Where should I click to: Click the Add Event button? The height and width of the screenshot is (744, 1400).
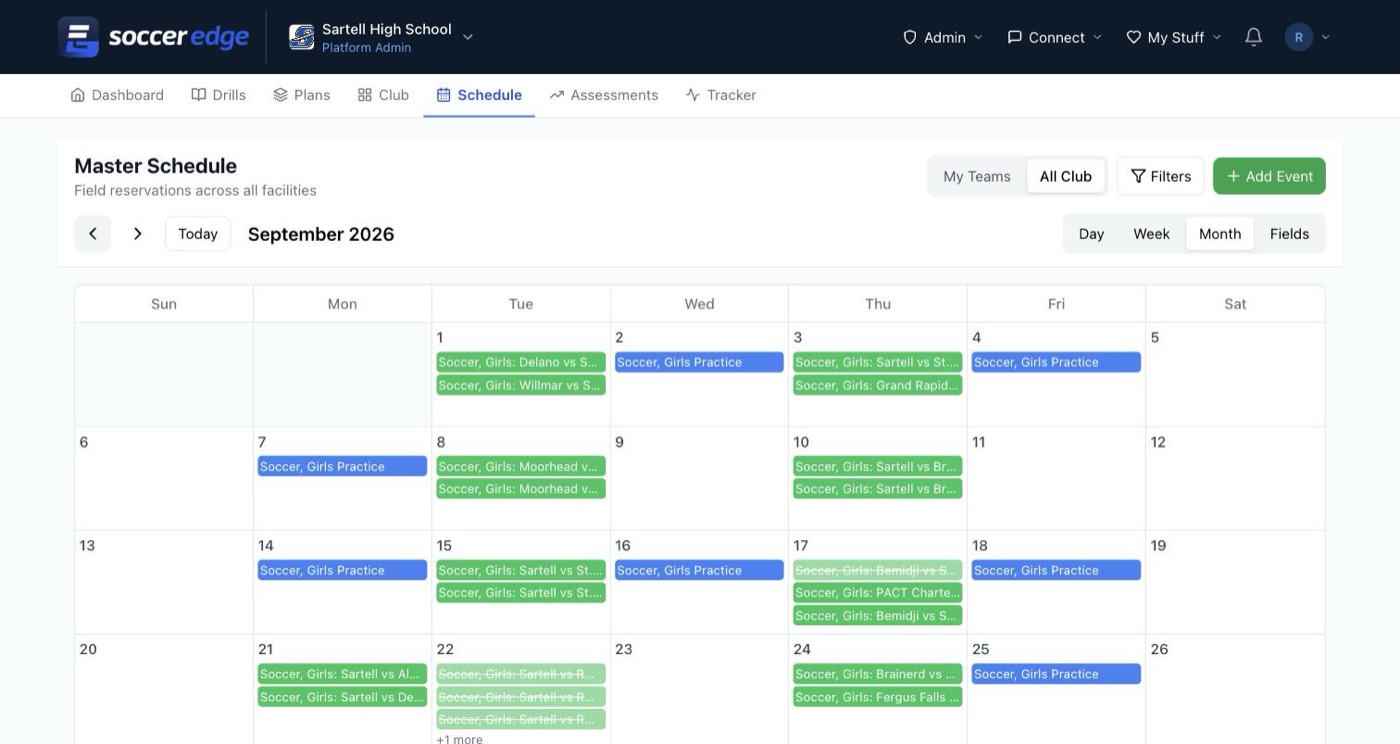1269,176
